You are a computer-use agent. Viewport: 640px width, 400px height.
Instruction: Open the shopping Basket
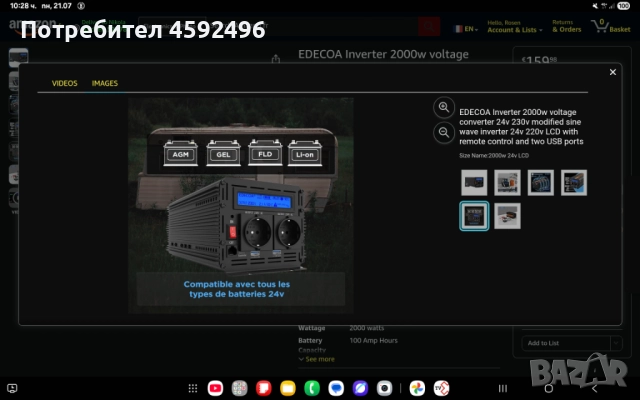click(x=611, y=26)
